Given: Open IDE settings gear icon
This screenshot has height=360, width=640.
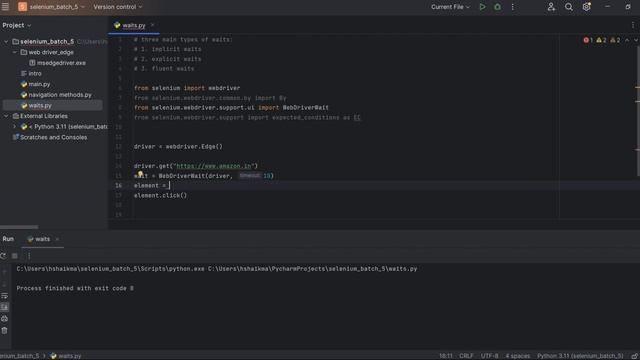Looking at the screenshot, I should click(x=587, y=7).
